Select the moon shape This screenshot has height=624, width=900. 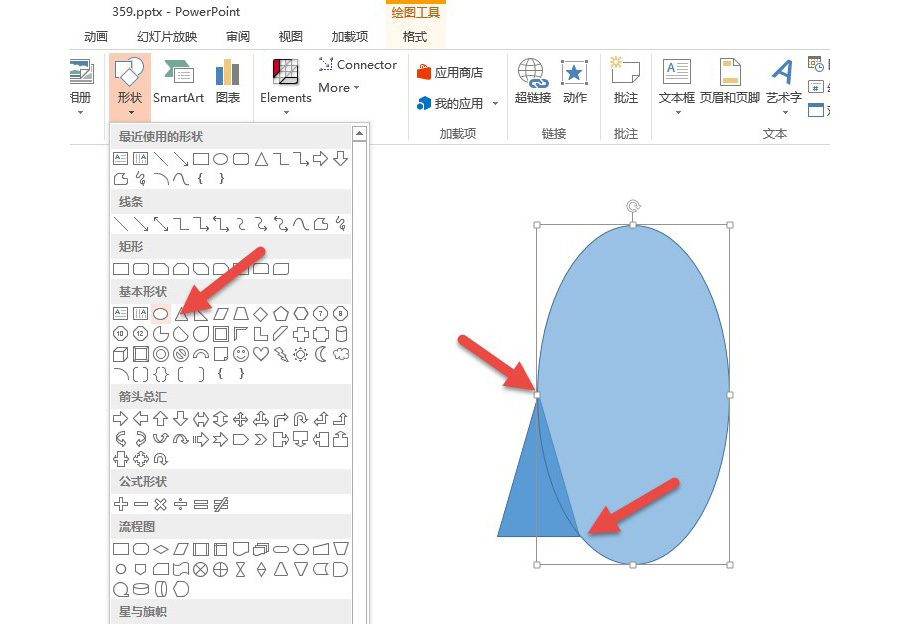321,354
